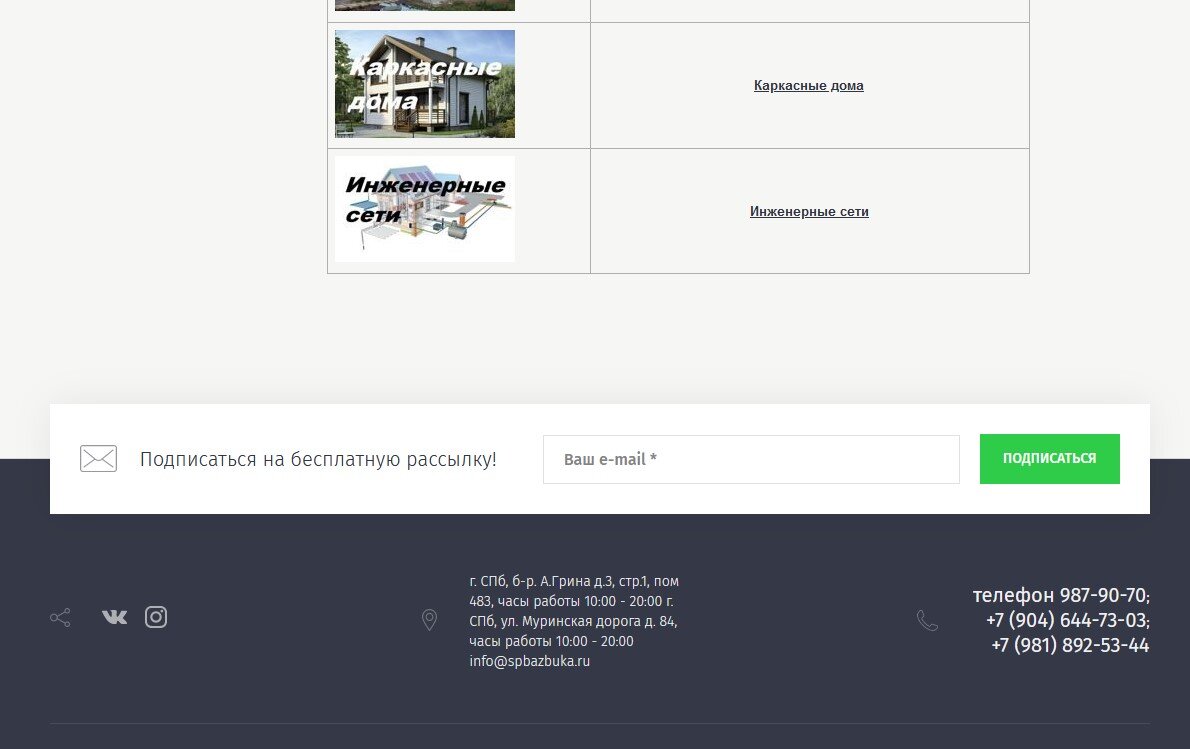The width and height of the screenshot is (1190, 749).
Task: Click the ПОДПИСАТЬСЯ subscribe button
Action: click(x=1050, y=458)
